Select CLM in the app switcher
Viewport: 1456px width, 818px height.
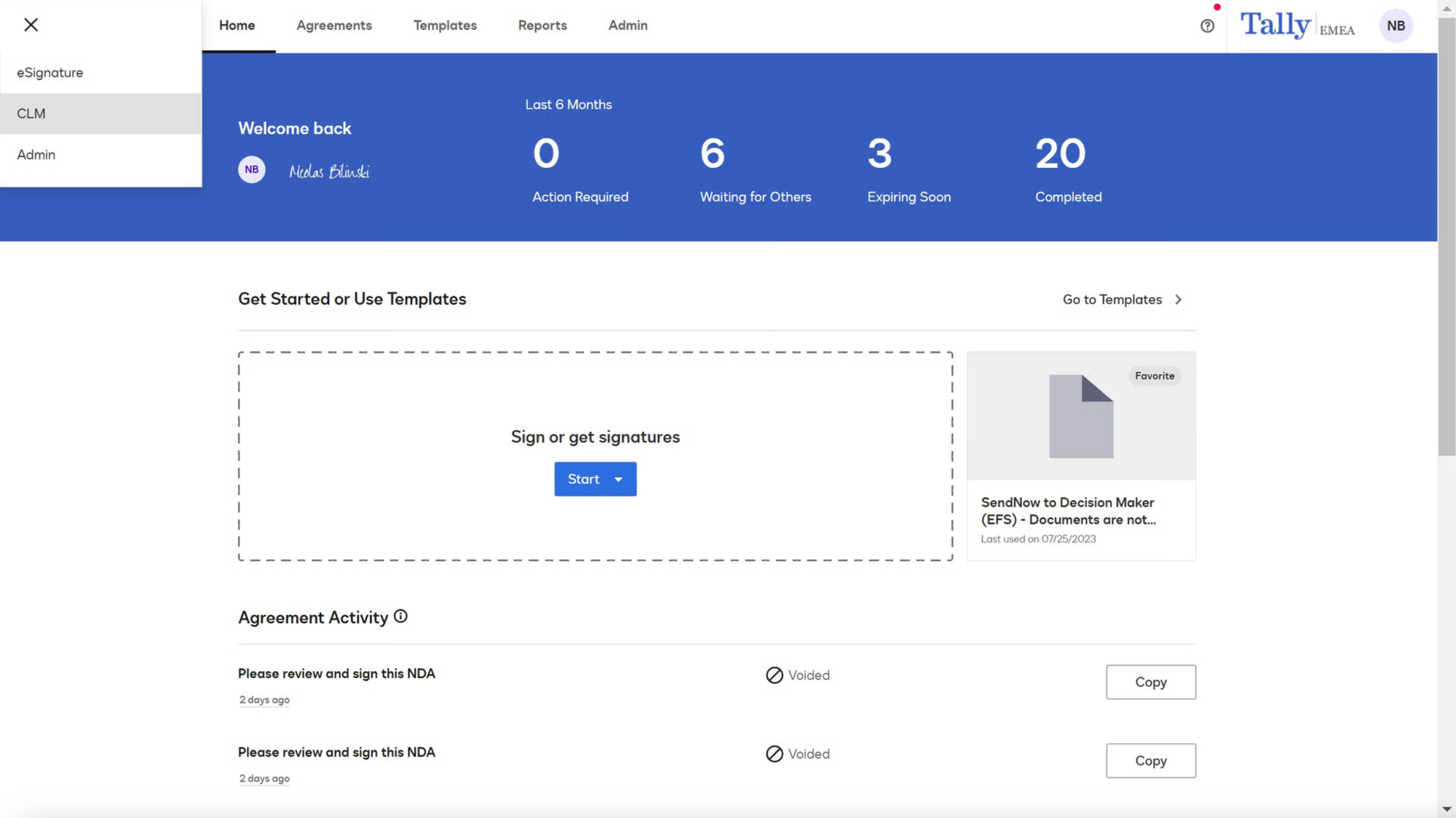click(x=31, y=113)
